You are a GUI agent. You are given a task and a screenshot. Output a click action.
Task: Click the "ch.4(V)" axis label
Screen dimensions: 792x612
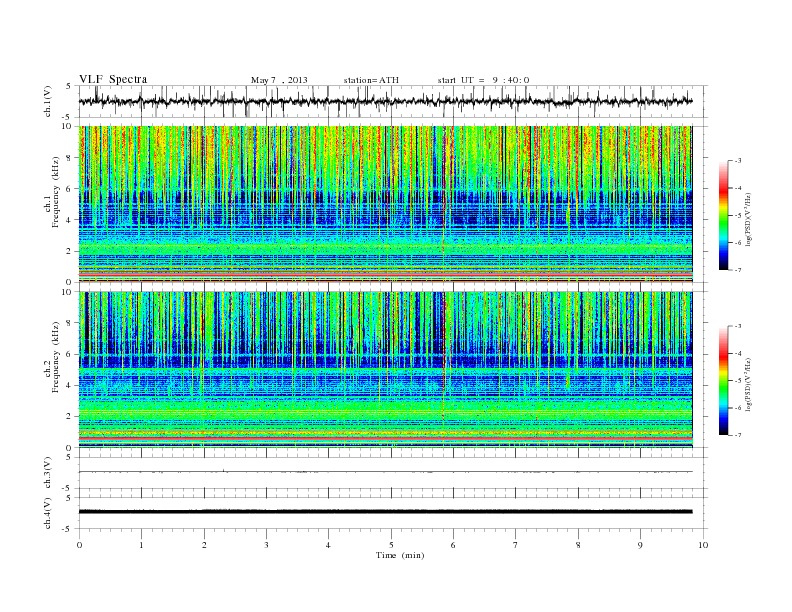[x=48, y=513]
